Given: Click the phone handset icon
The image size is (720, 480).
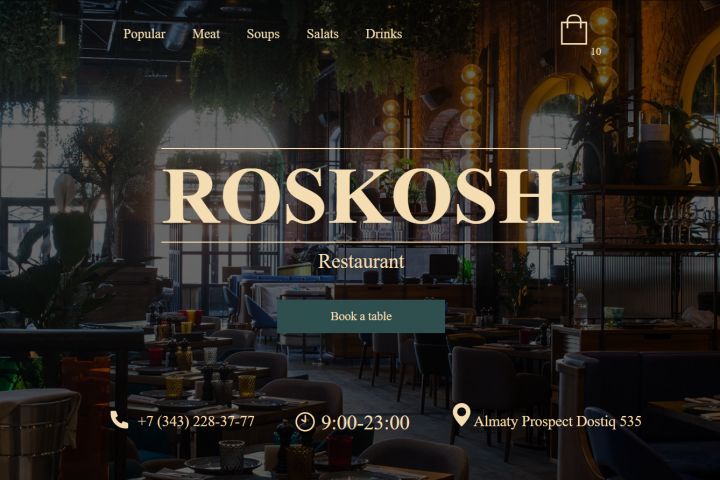Looking at the screenshot, I should pos(119,420).
